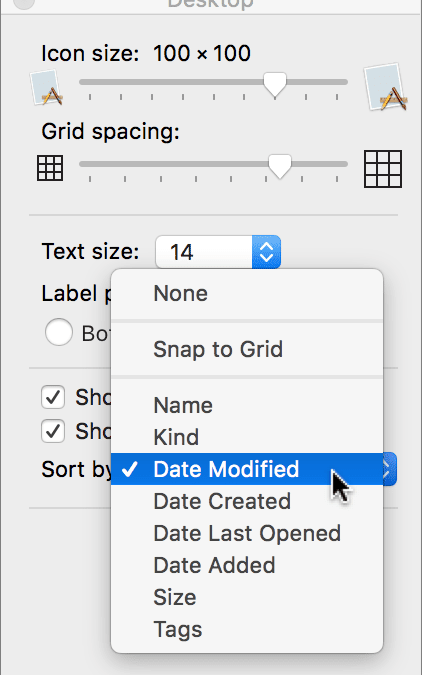Select the checked Date Modified option
The height and width of the screenshot is (675, 422).
[247, 469]
